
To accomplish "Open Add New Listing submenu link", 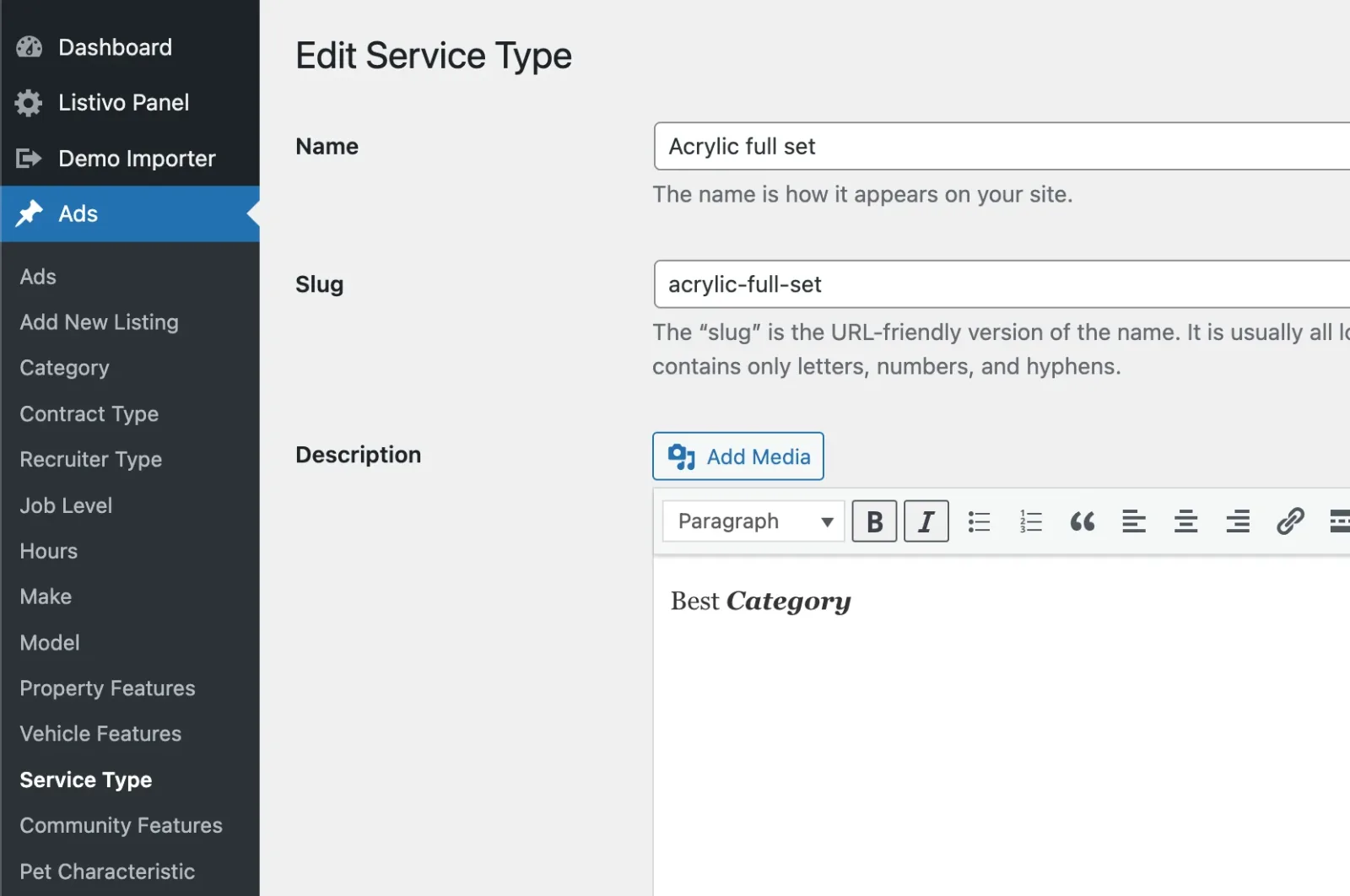I will point(99,322).
